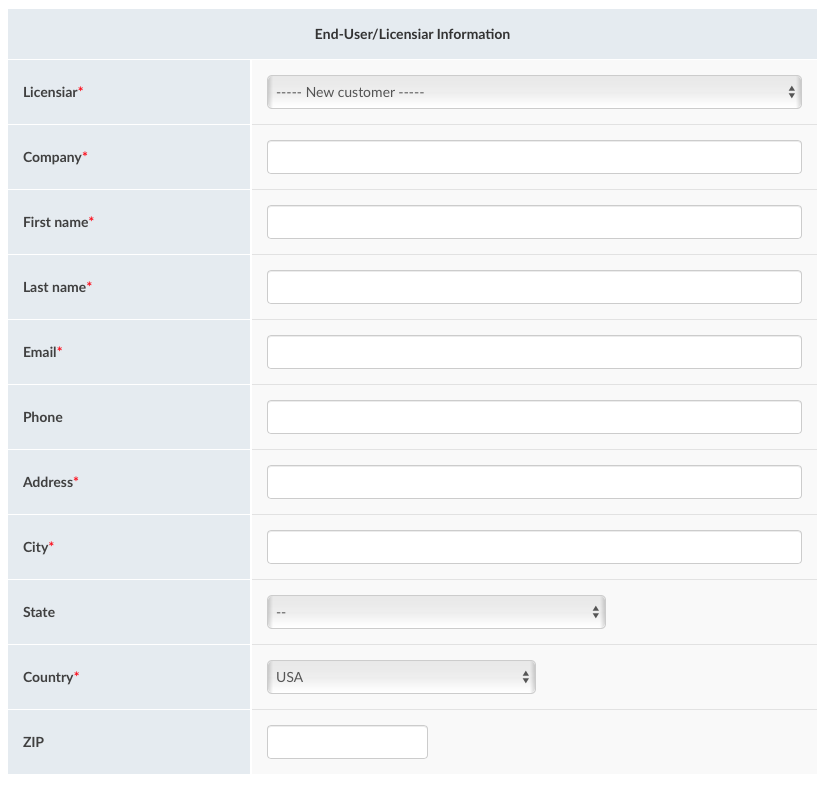Select the City input box

pos(534,547)
